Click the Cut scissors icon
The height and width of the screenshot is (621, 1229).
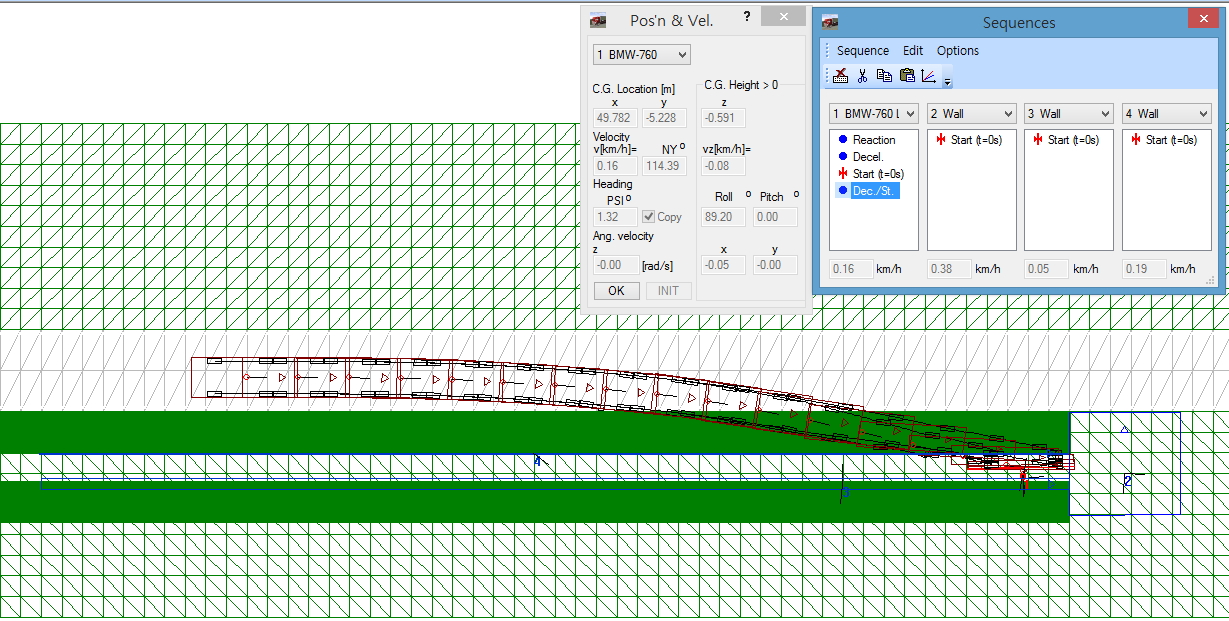pos(862,76)
